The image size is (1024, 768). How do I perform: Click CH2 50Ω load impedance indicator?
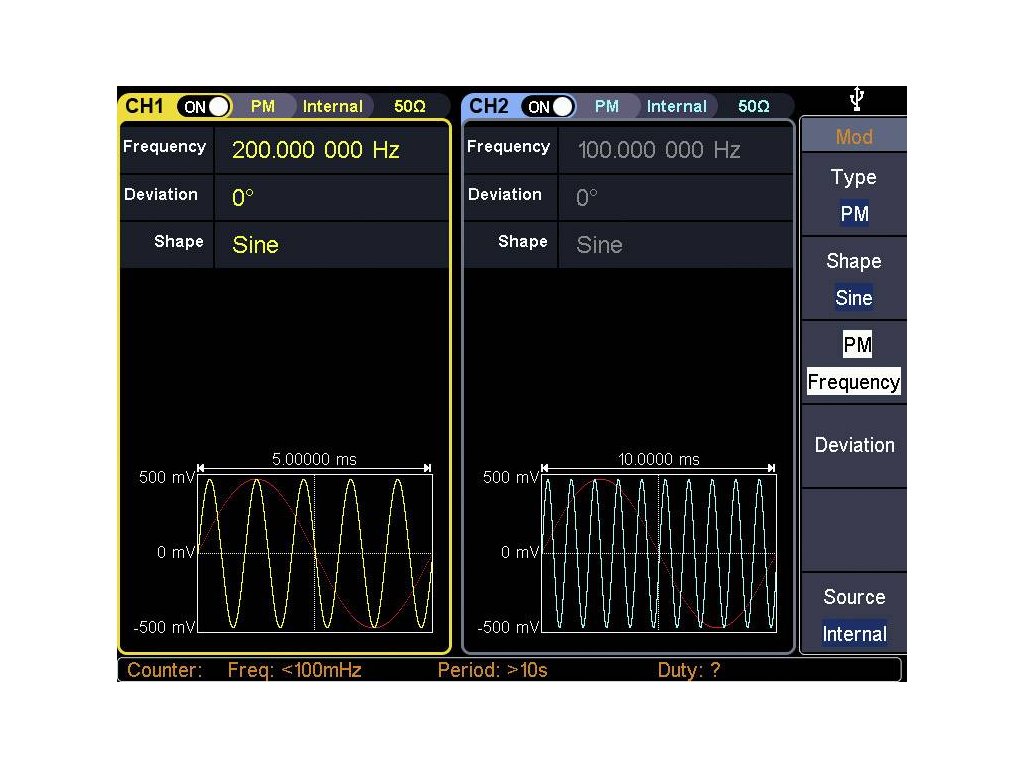point(753,106)
